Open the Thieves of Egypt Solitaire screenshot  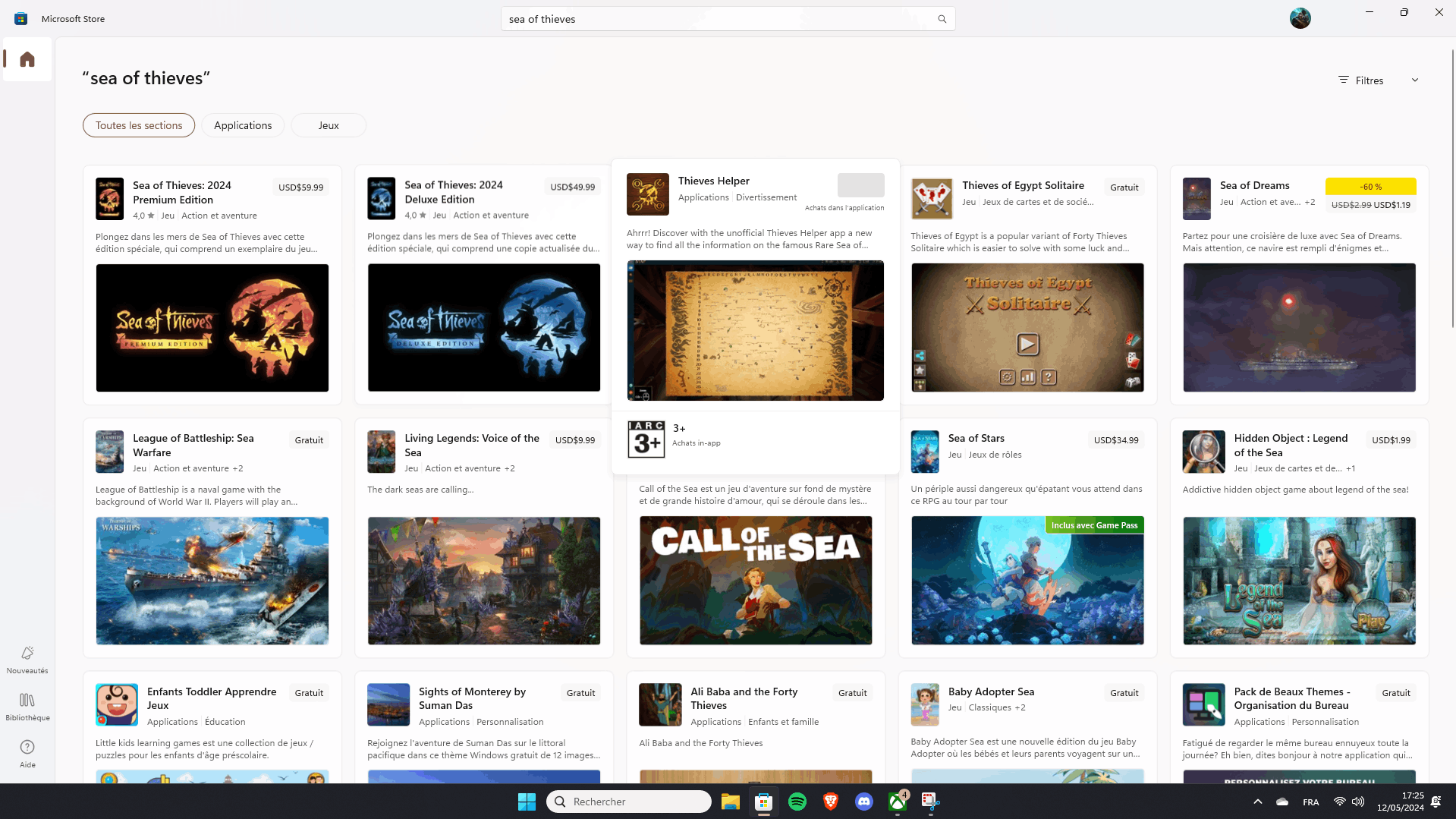click(x=1027, y=328)
